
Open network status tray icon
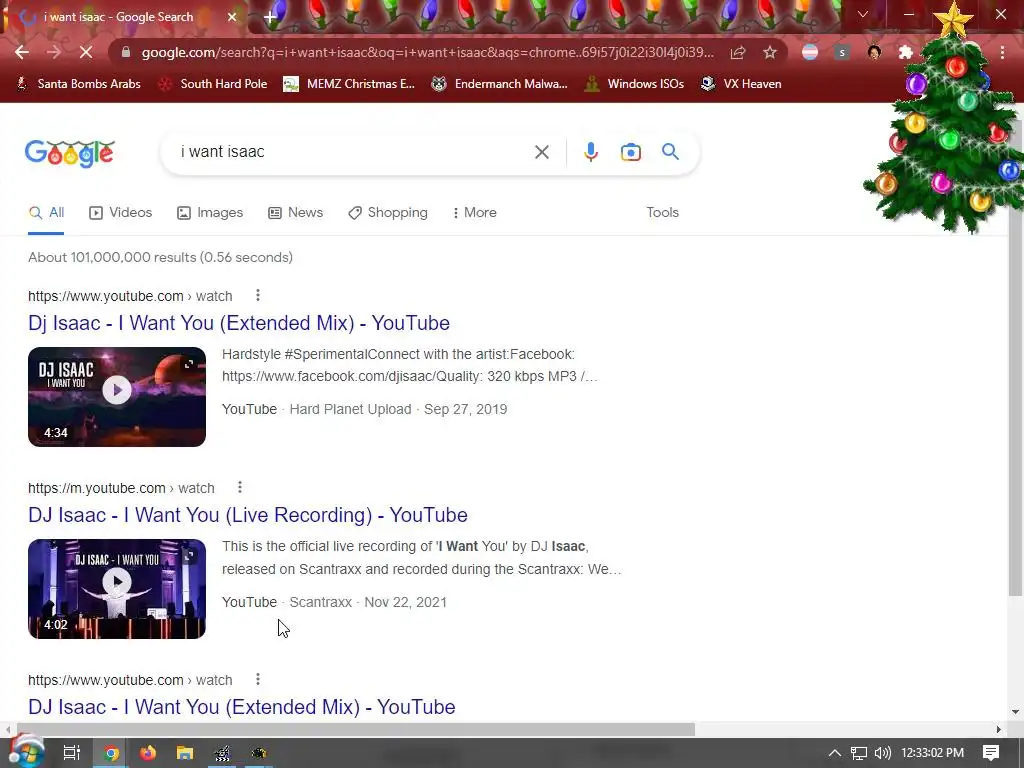[x=859, y=753]
